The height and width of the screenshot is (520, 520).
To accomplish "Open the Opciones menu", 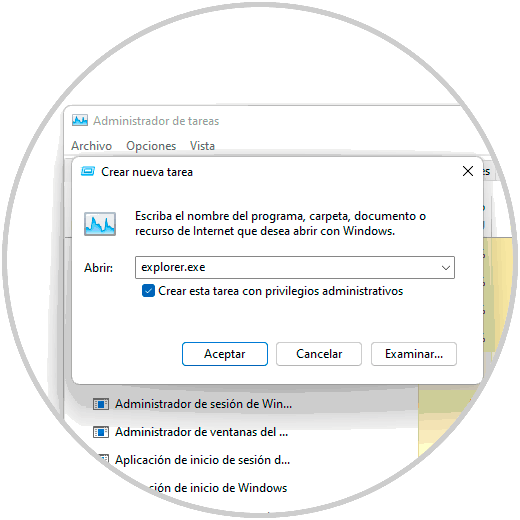I will pos(151,146).
